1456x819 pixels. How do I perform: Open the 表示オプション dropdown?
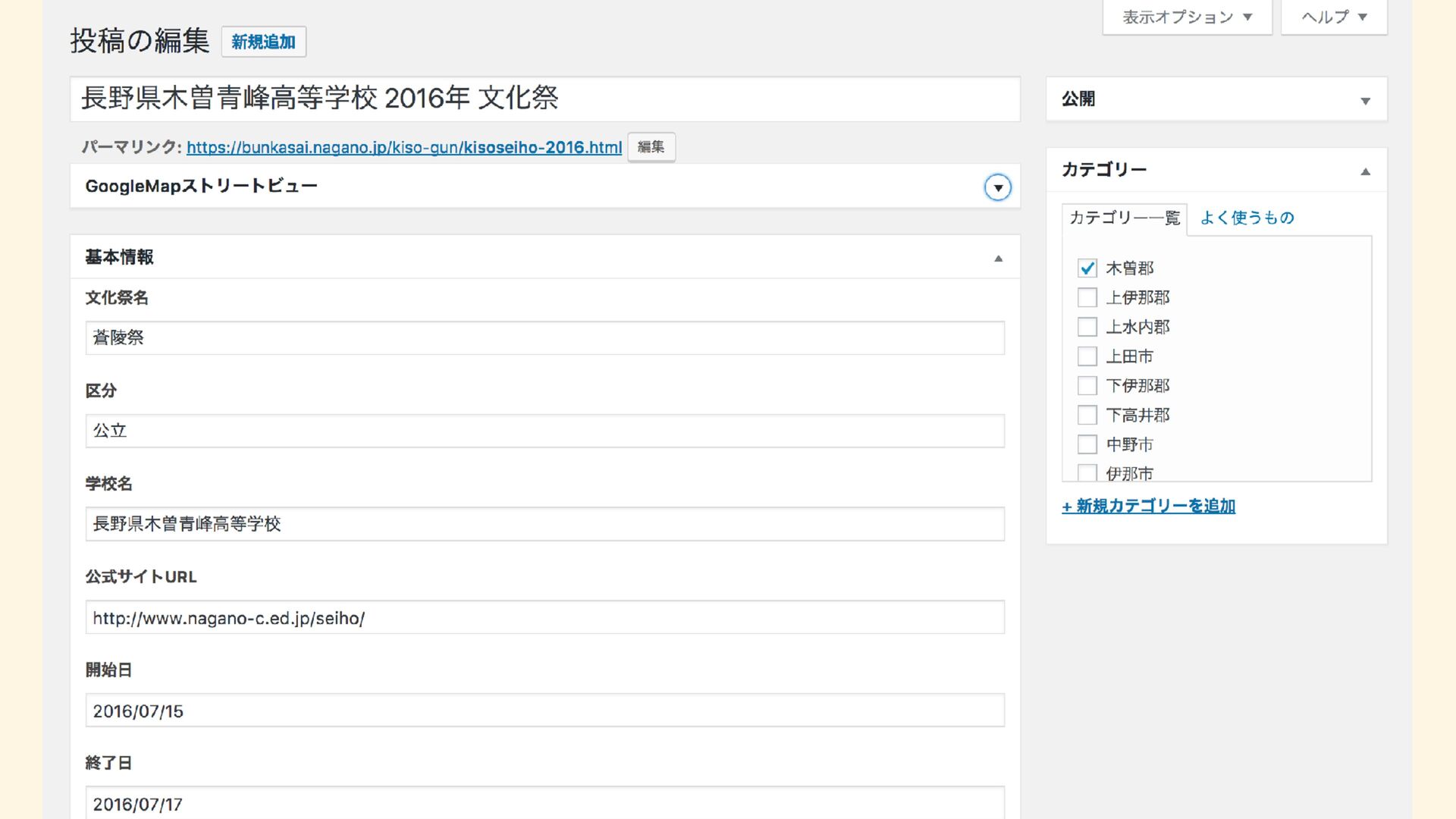tap(1187, 17)
